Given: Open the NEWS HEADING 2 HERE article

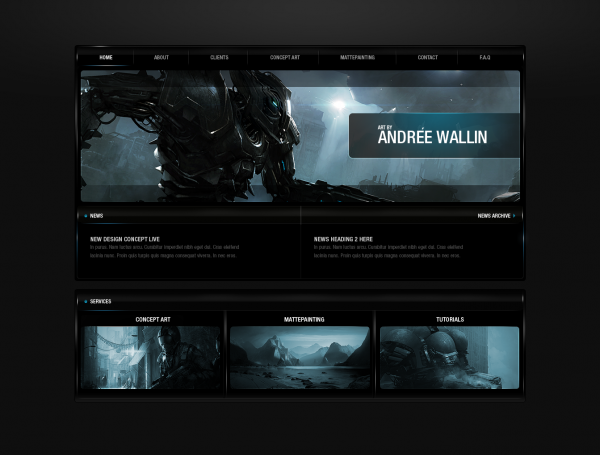Looking at the screenshot, I should tap(343, 239).
